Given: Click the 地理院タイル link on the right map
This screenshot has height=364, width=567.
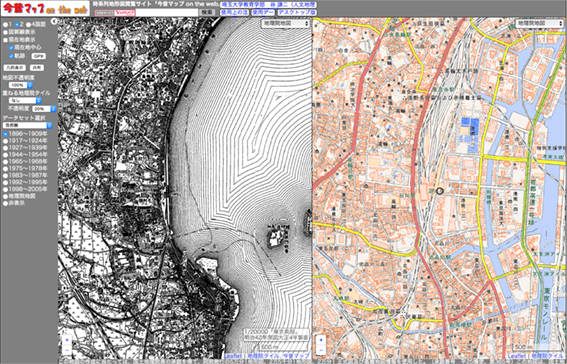Looking at the screenshot, I should 547,356.
